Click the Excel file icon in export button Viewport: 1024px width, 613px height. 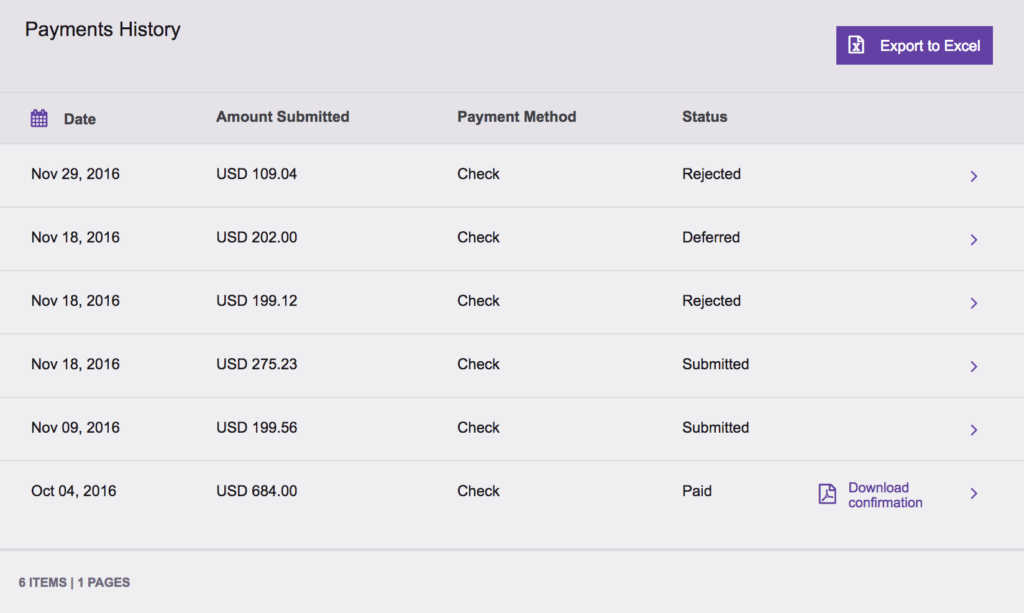[x=856, y=46]
